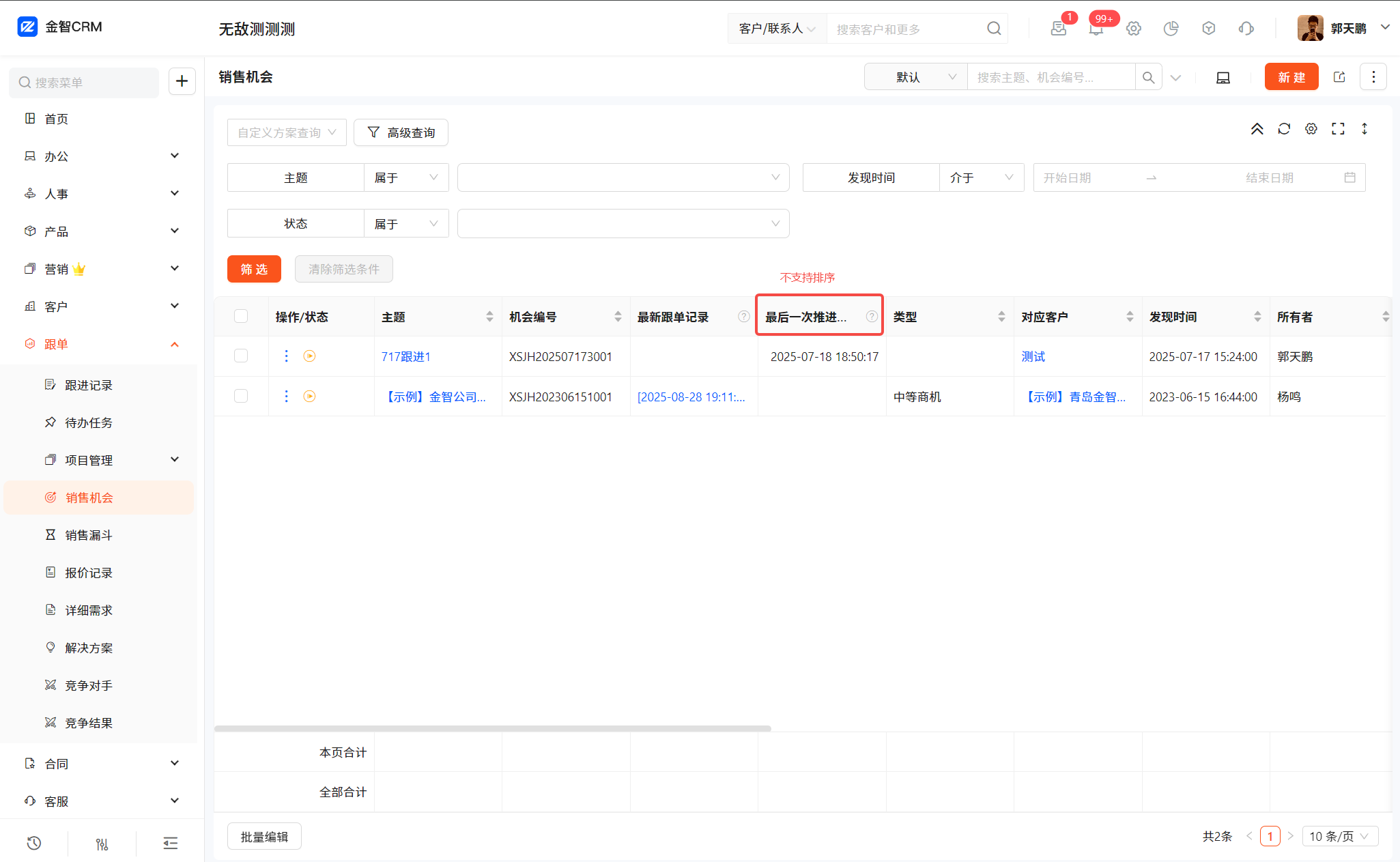Open the 自定义方案查询 dropdown

287,132
